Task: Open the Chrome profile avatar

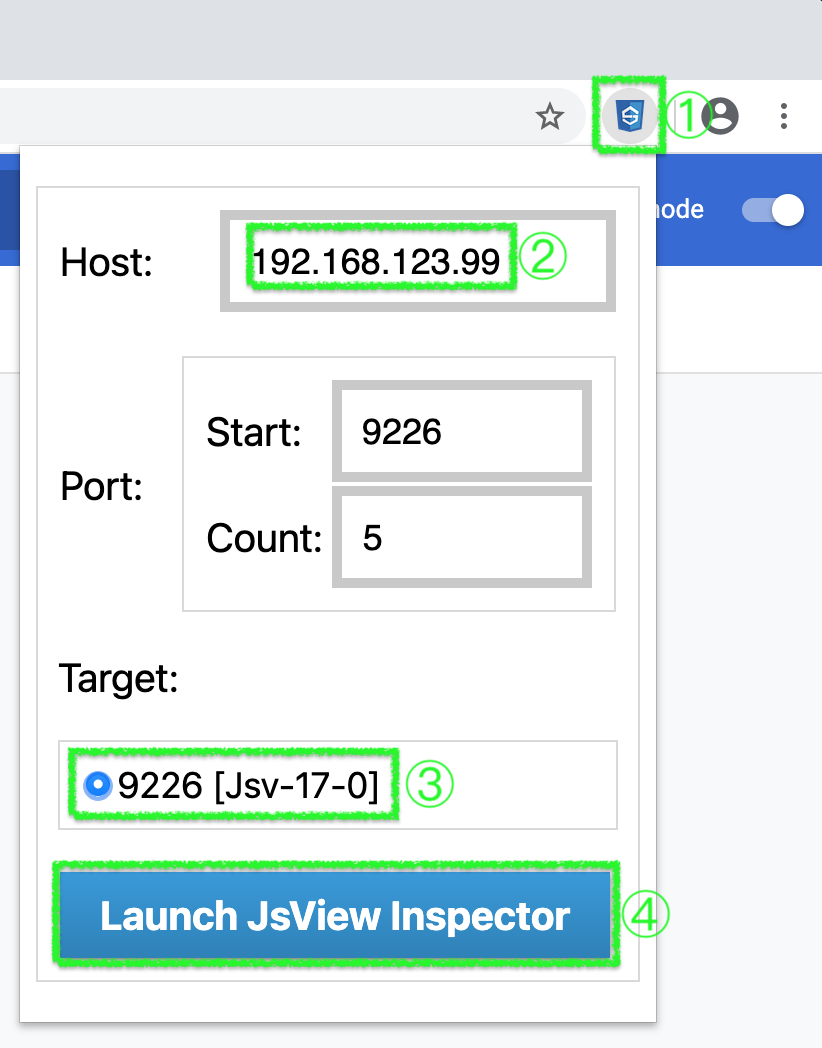Action: click(x=720, y=116)
